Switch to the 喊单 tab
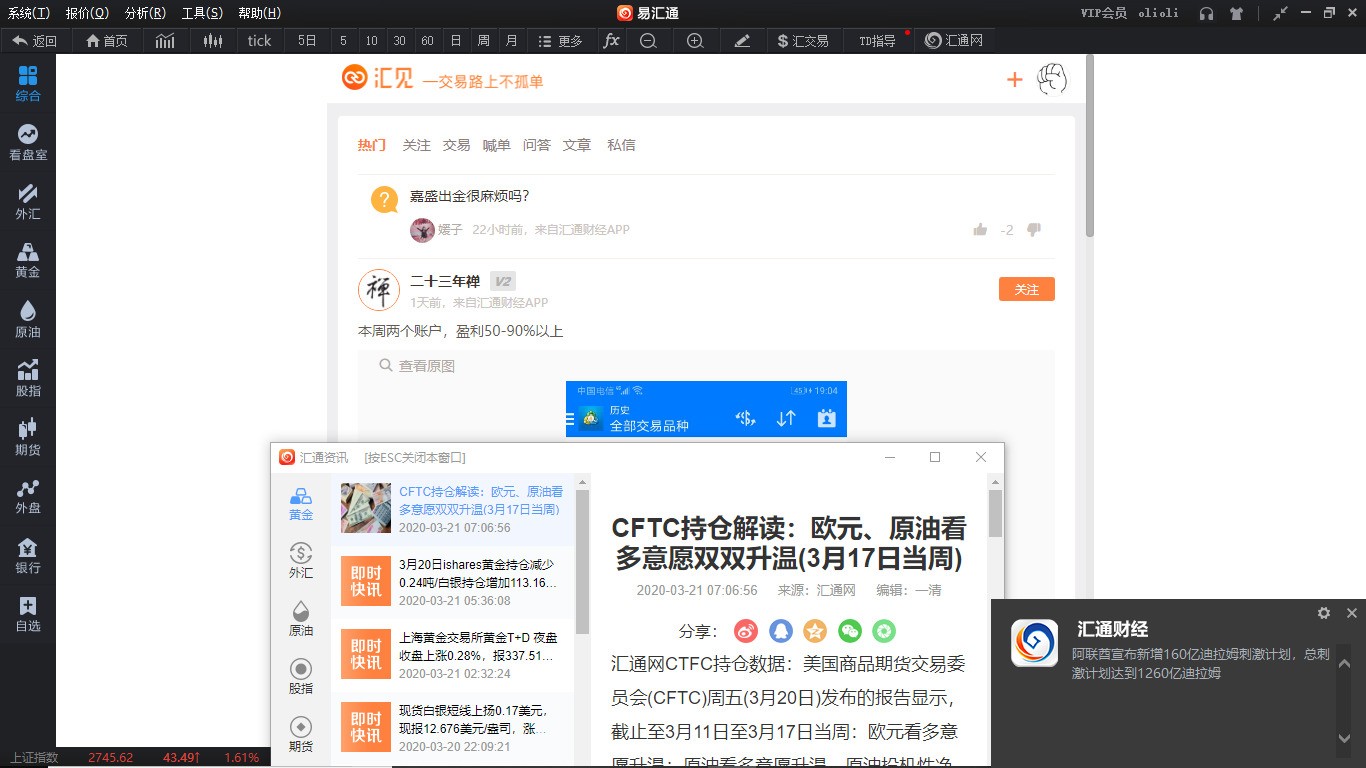The width and height of the screenshot is (1366, 768). pos(496,145)
